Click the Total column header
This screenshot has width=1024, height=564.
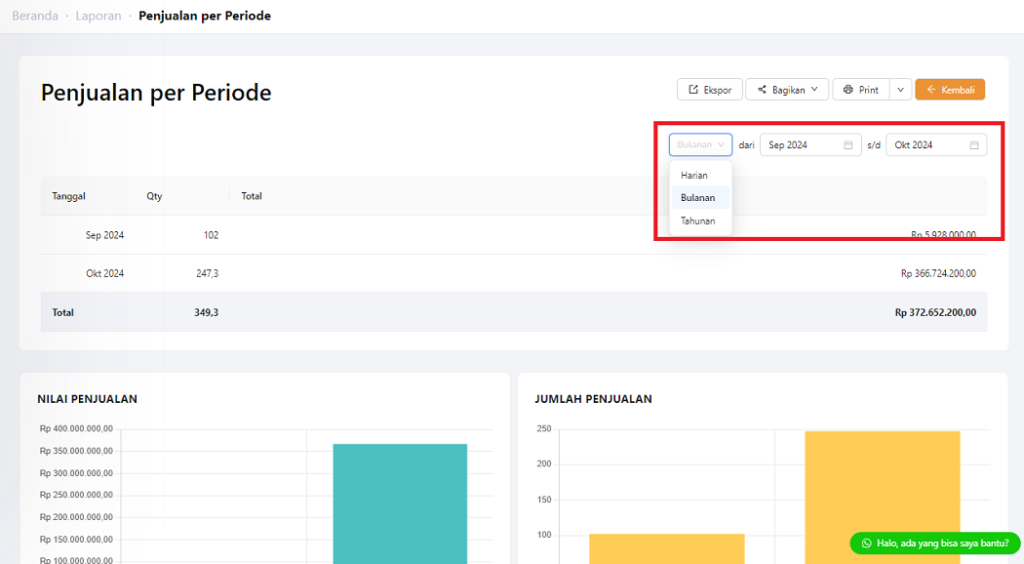(251, 196)
